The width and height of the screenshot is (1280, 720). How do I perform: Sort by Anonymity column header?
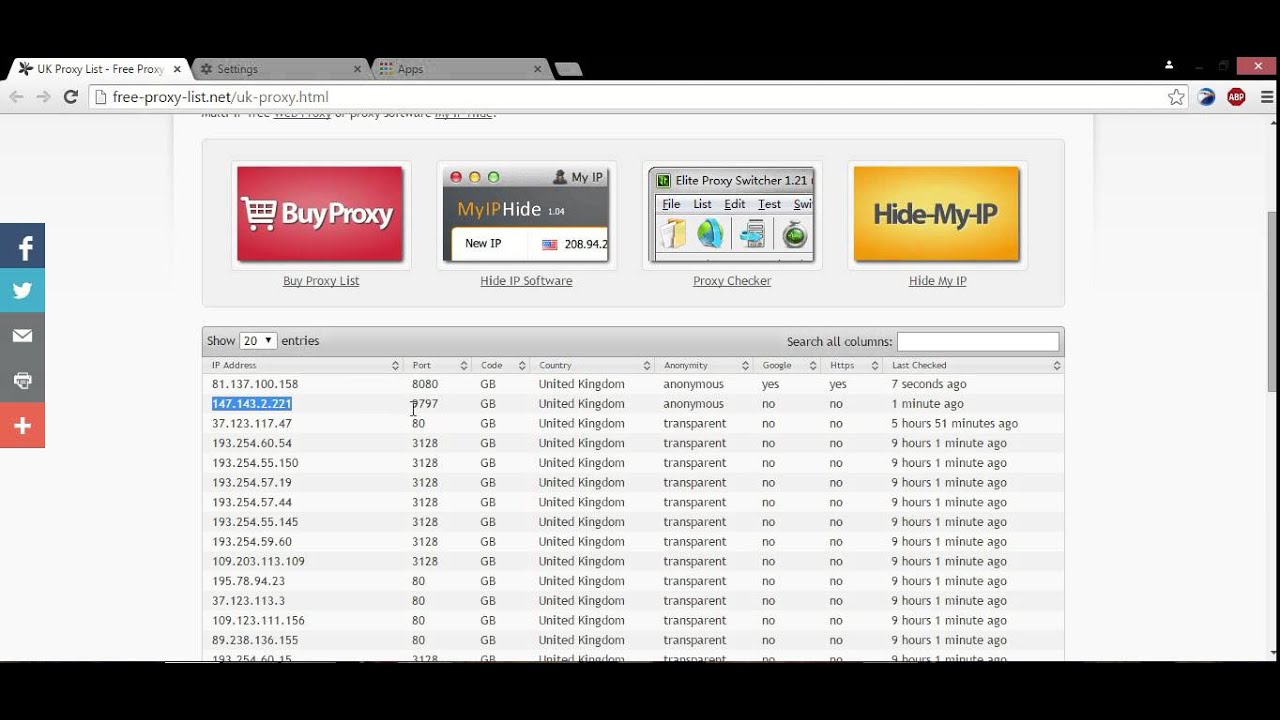[x=705, y=366]
